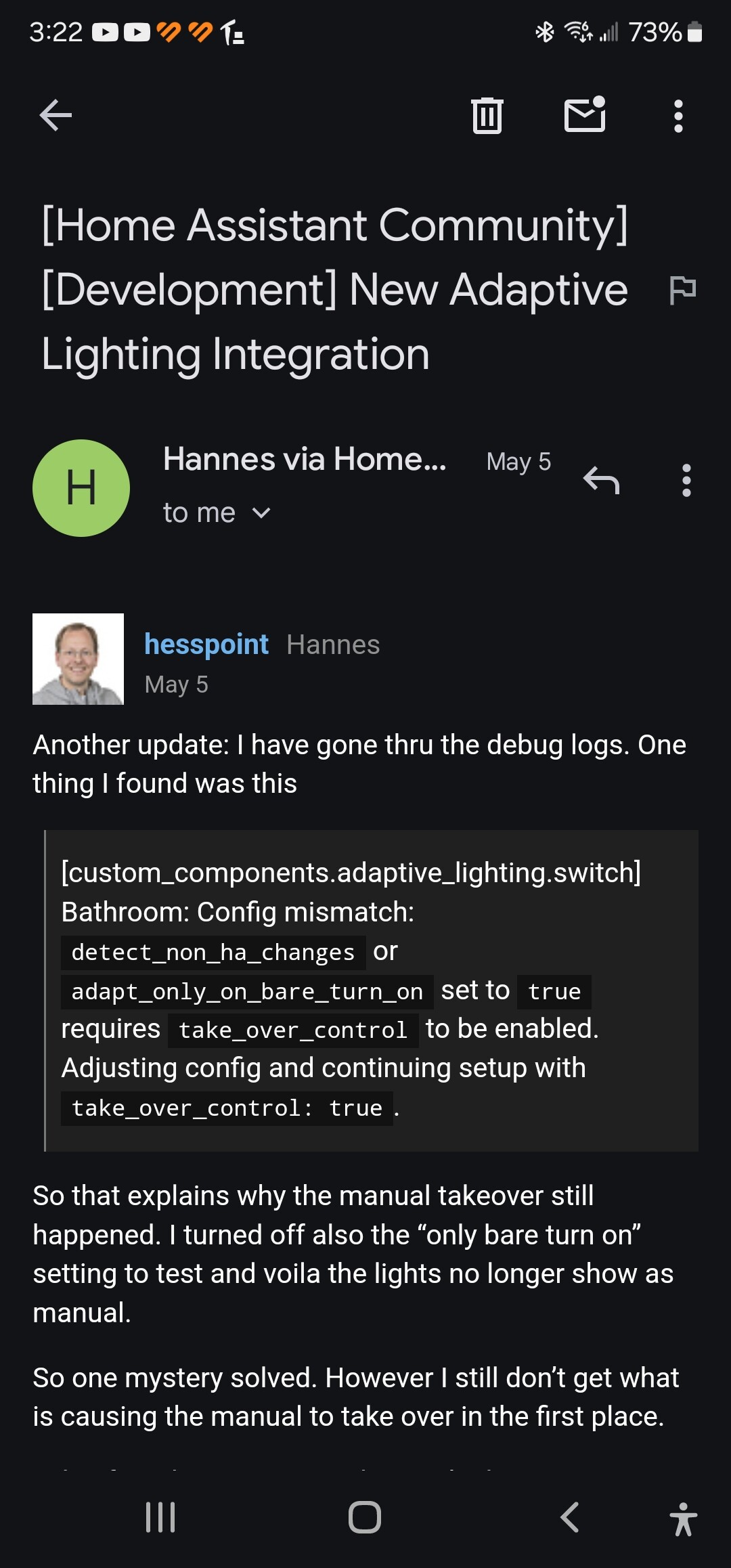Open the hesspoint username link
731x1568 pixels.
coord(206,645)
